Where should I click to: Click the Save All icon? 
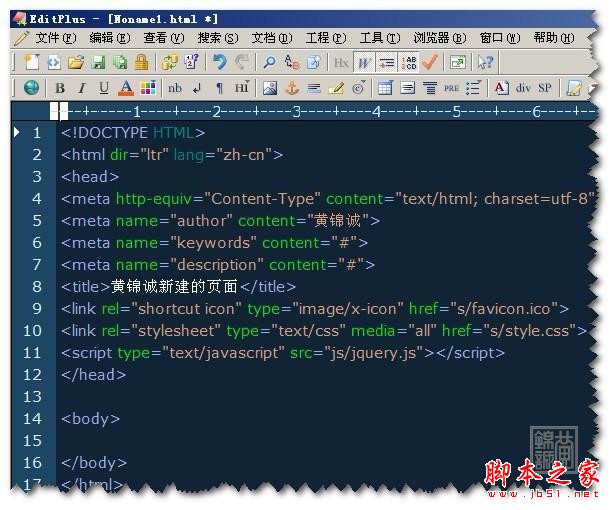coord(120,62)
